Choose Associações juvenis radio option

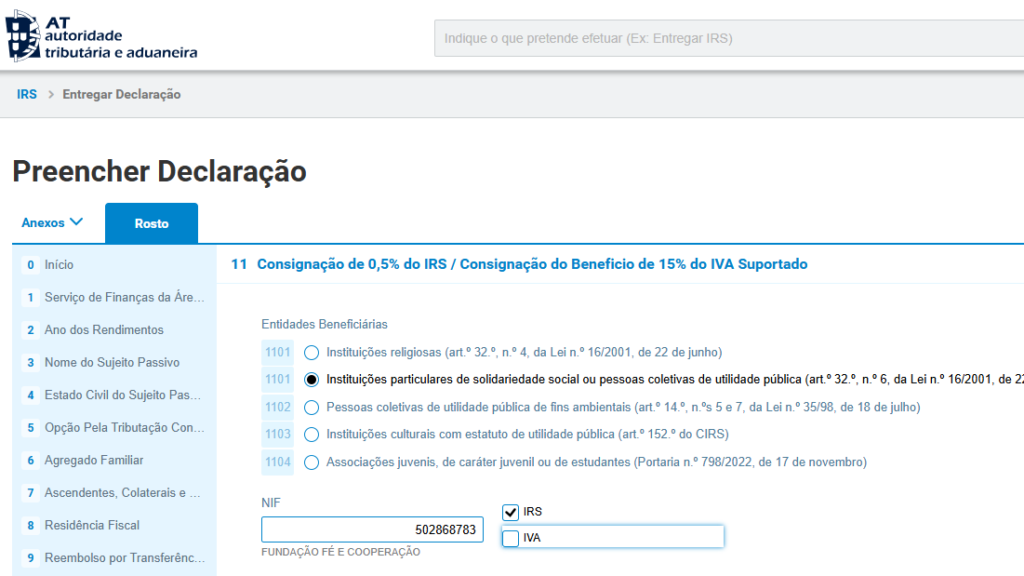click(312, 462)
